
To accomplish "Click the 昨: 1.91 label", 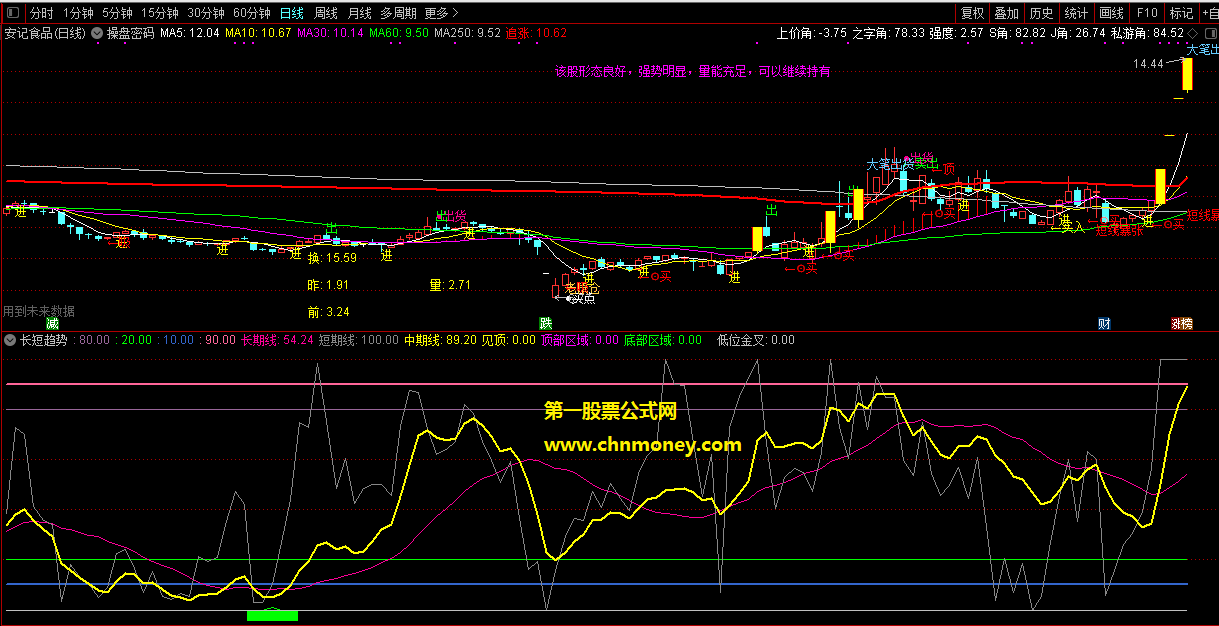I will [328, 285].
